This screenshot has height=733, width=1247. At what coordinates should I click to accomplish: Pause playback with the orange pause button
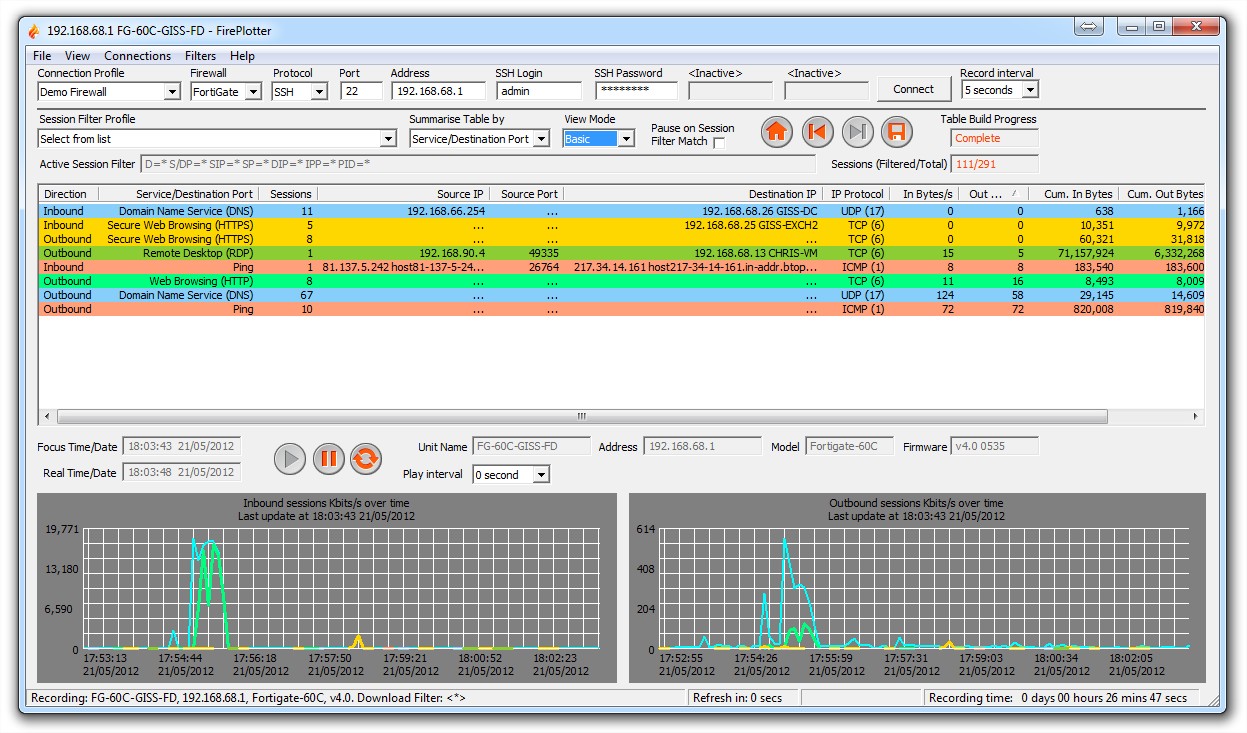click(x=328, y=459)
